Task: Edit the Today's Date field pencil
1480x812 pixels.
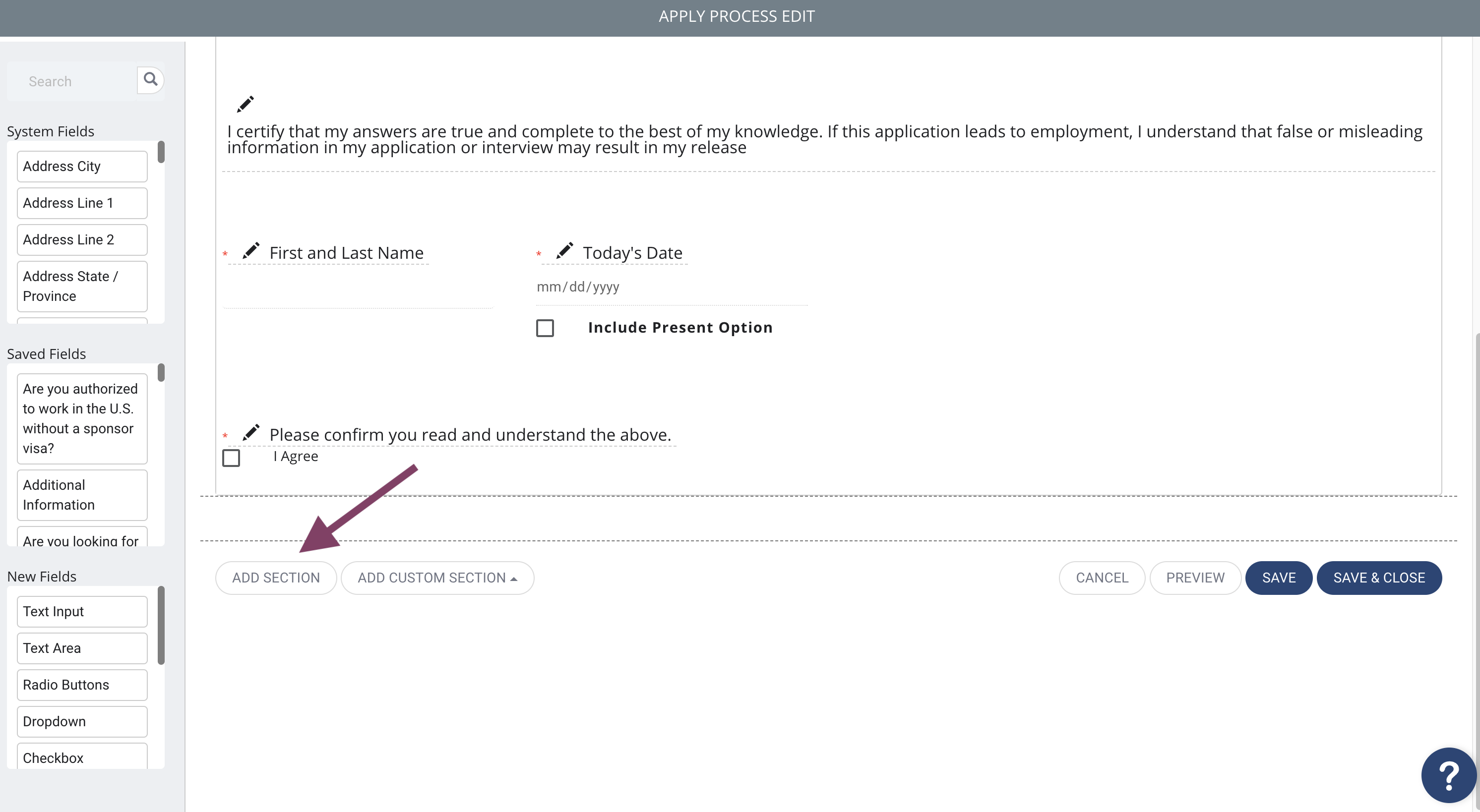Action: [x=565, y=251]
